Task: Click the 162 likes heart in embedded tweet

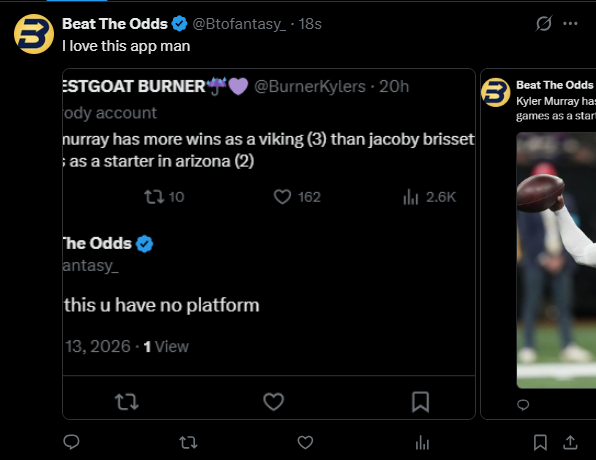Action: click(297, 197)
